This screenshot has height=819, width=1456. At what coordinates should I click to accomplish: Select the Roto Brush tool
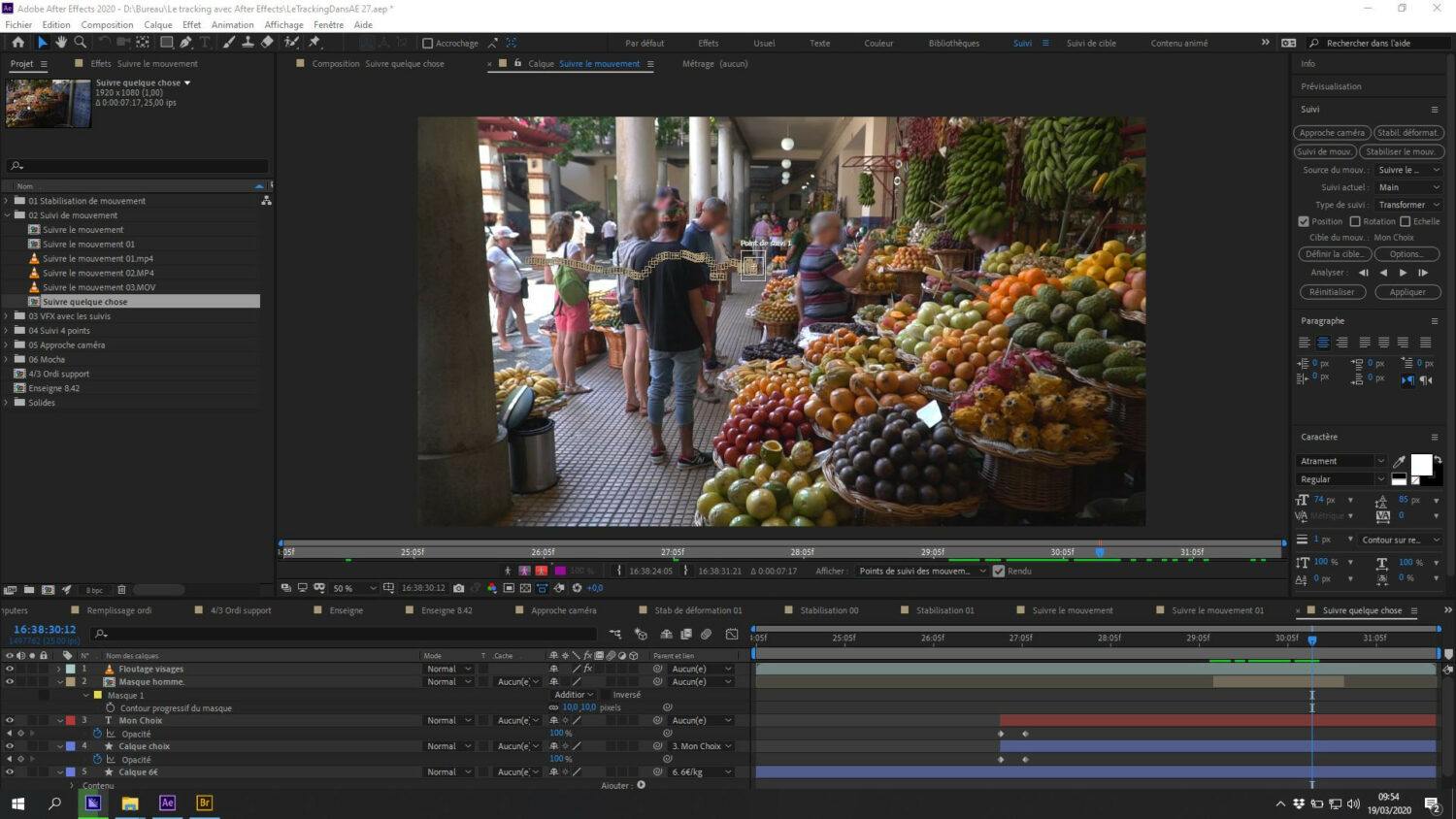click(291, 43)
